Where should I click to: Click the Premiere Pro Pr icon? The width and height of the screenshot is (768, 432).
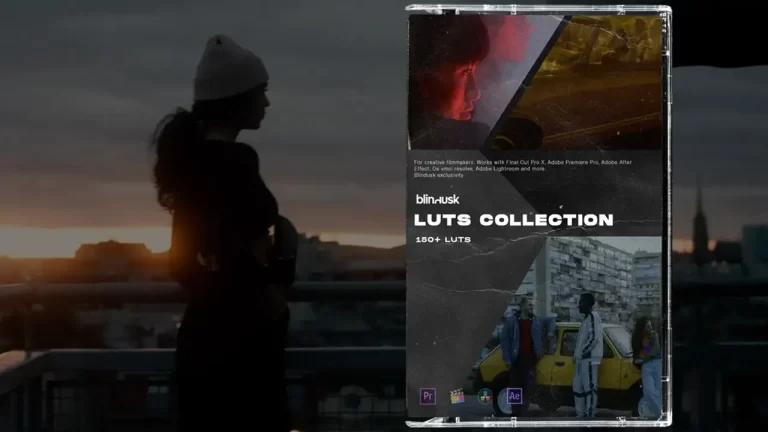pyautogui.click(x=428, y=396)
